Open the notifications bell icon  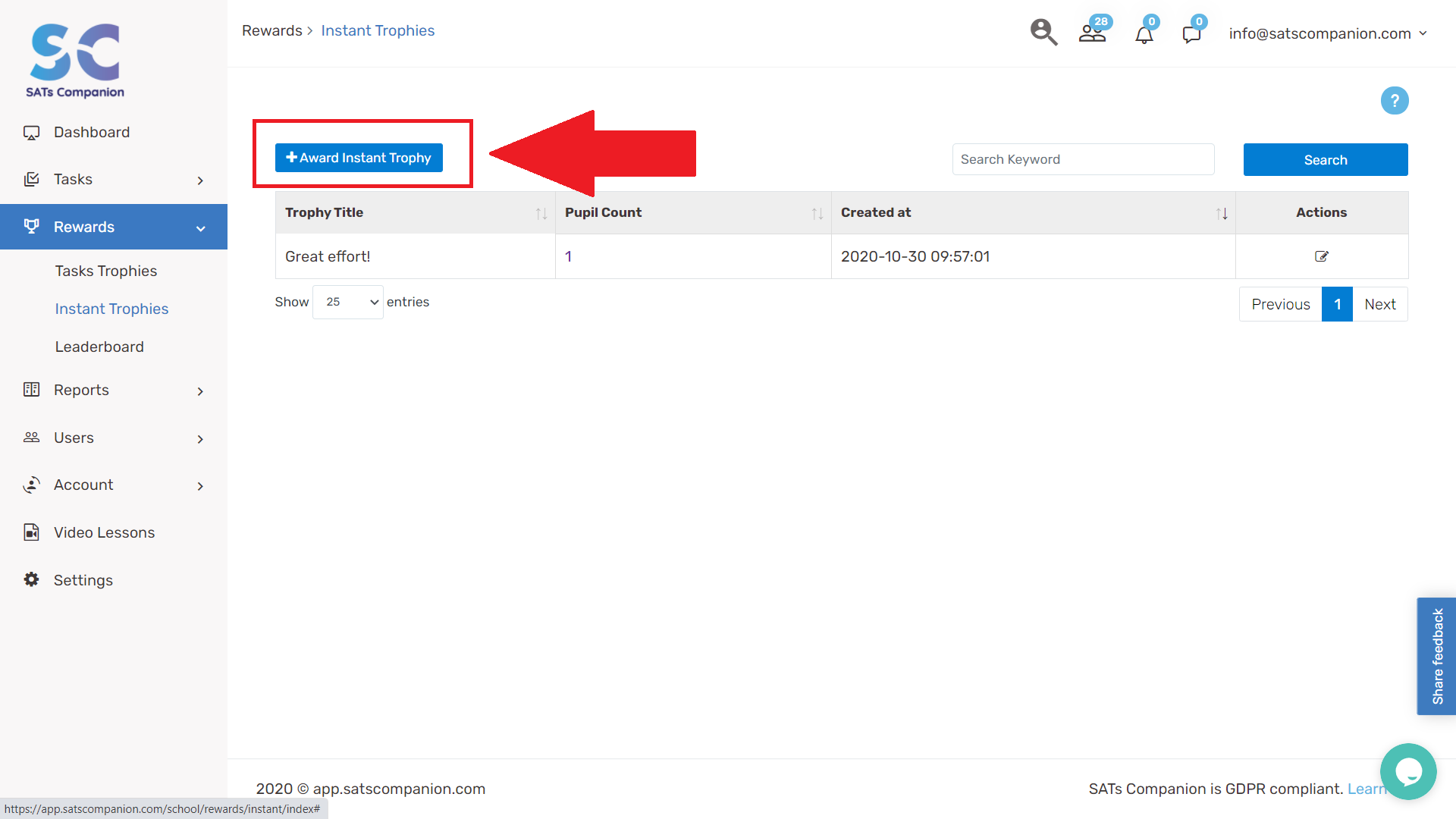click(x=1144, y=34)
